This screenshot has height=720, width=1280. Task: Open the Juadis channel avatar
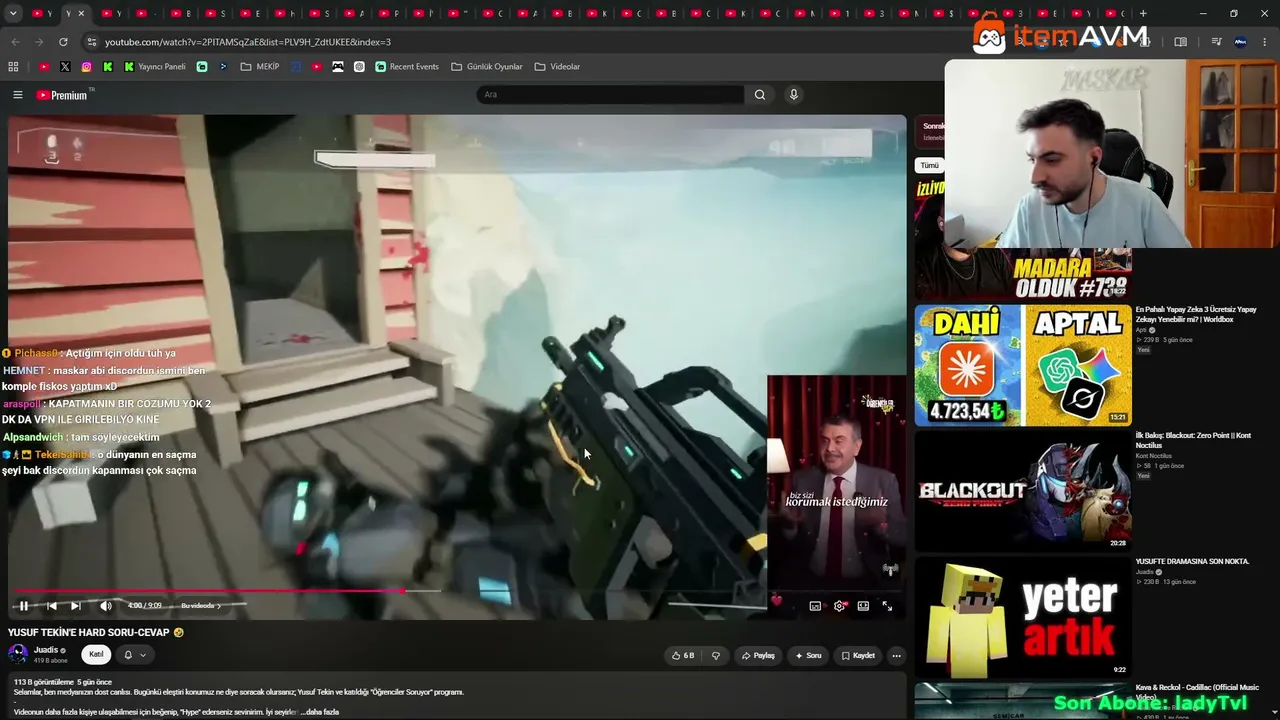(18, 654)
